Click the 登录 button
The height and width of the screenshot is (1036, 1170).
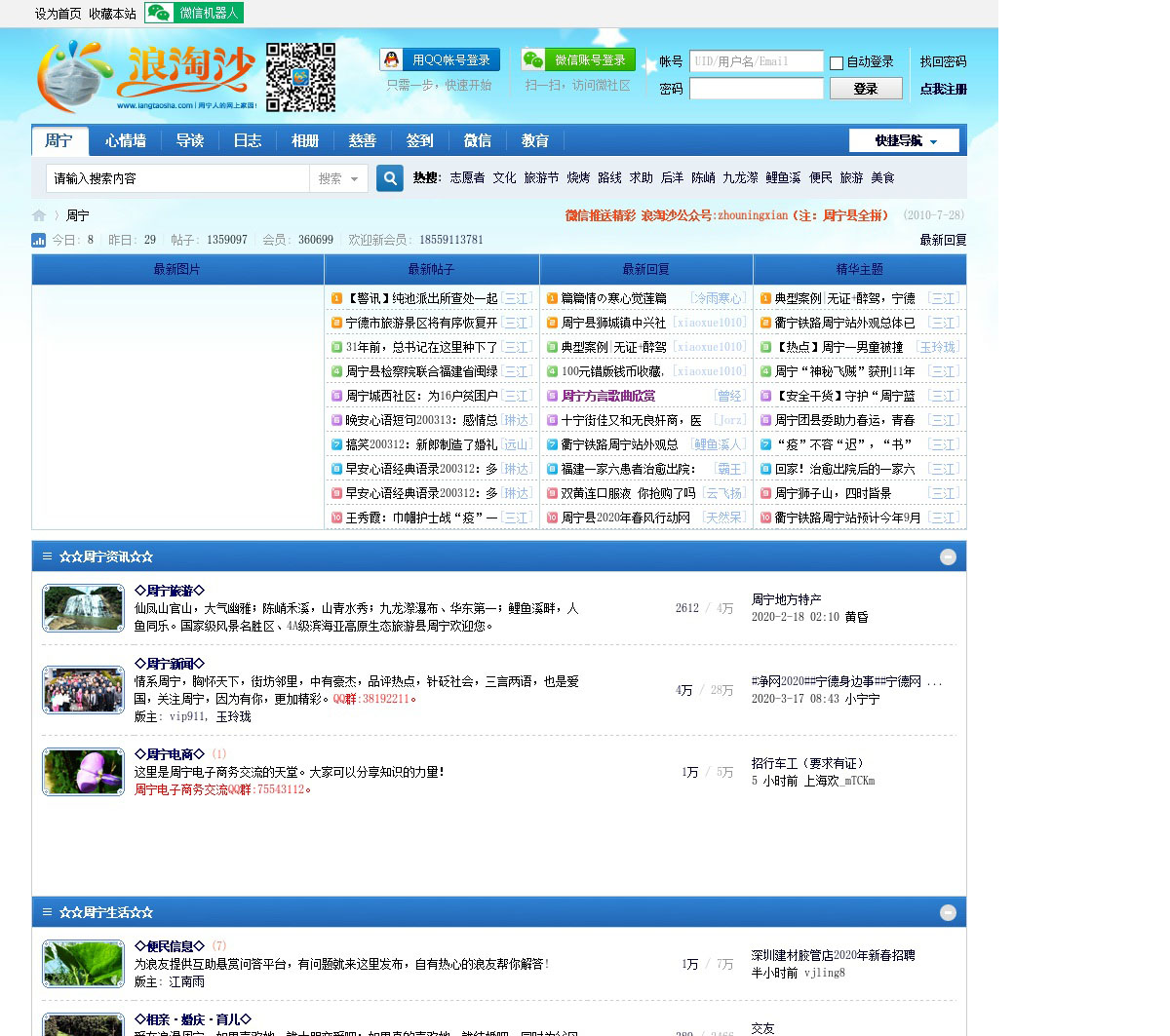[865, 89]
